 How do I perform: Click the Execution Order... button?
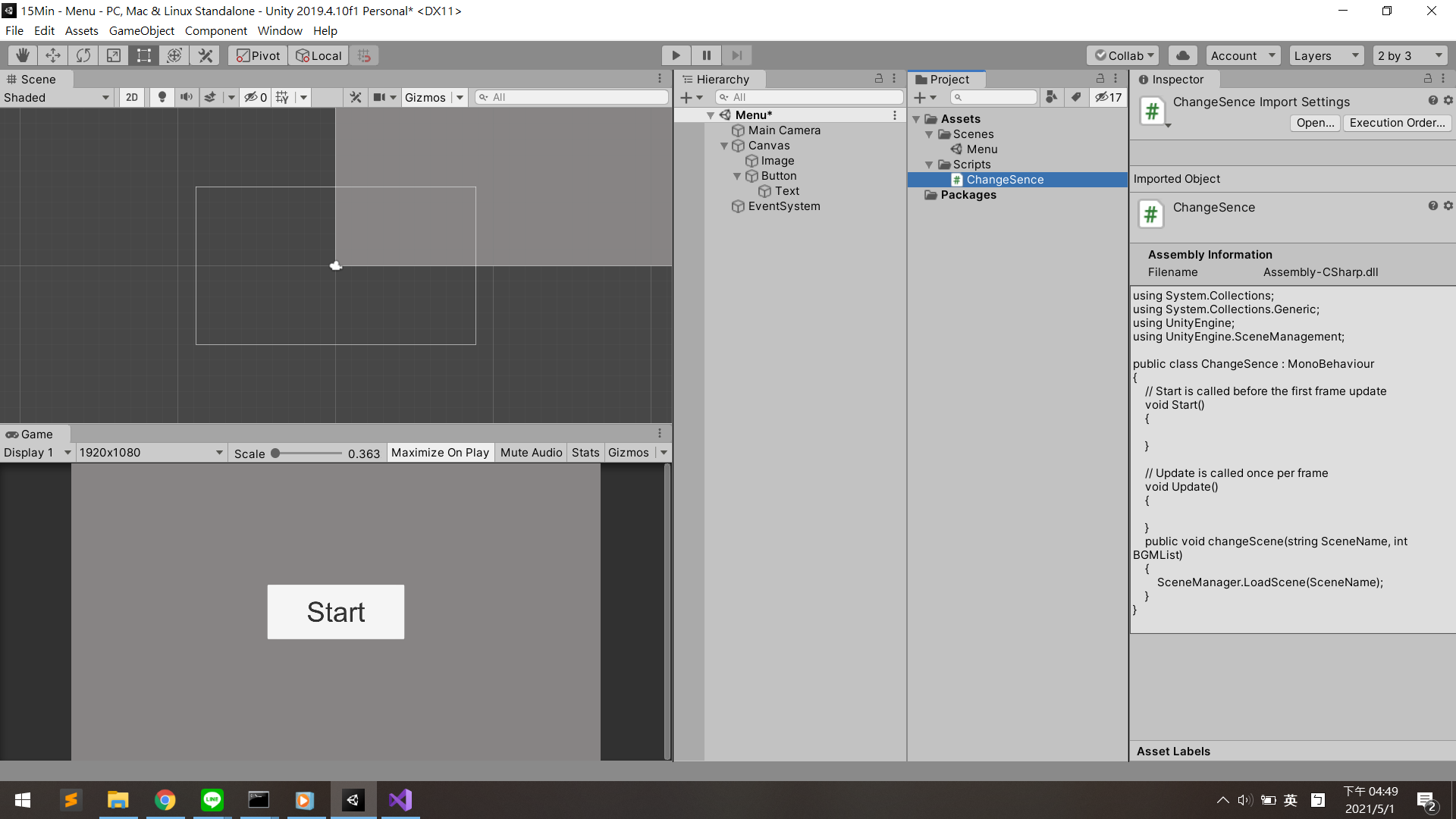coord(1397,123)
